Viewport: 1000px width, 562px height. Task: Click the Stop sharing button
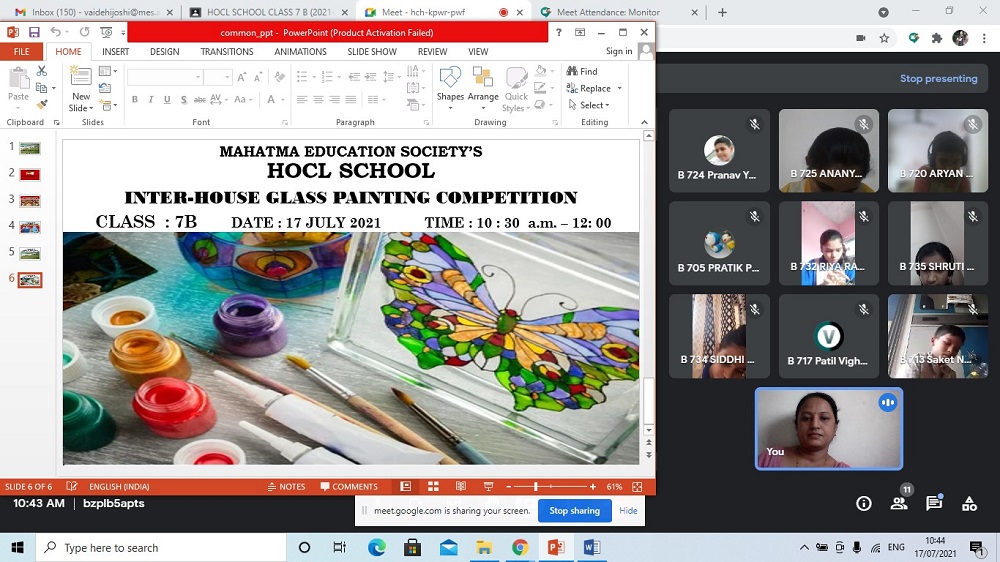[x=574, y=510]
